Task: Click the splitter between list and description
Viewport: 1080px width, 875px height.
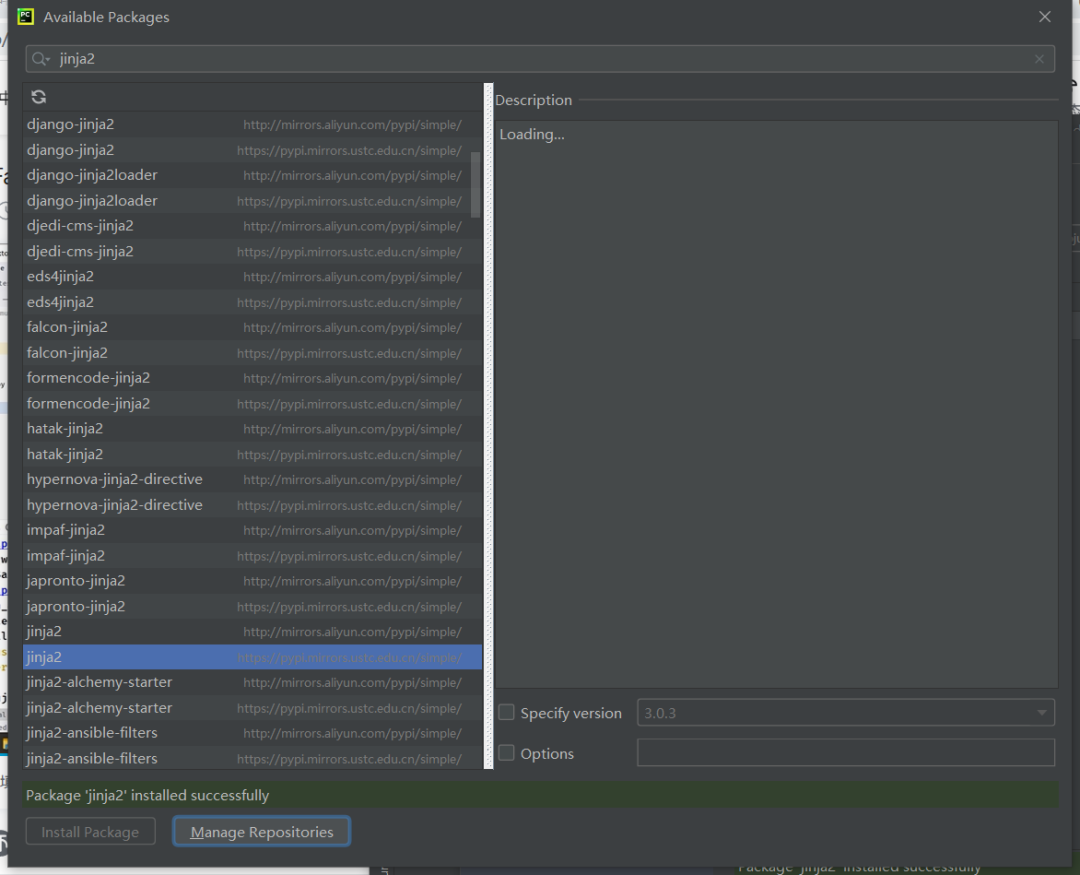Action: pos(488,426)
